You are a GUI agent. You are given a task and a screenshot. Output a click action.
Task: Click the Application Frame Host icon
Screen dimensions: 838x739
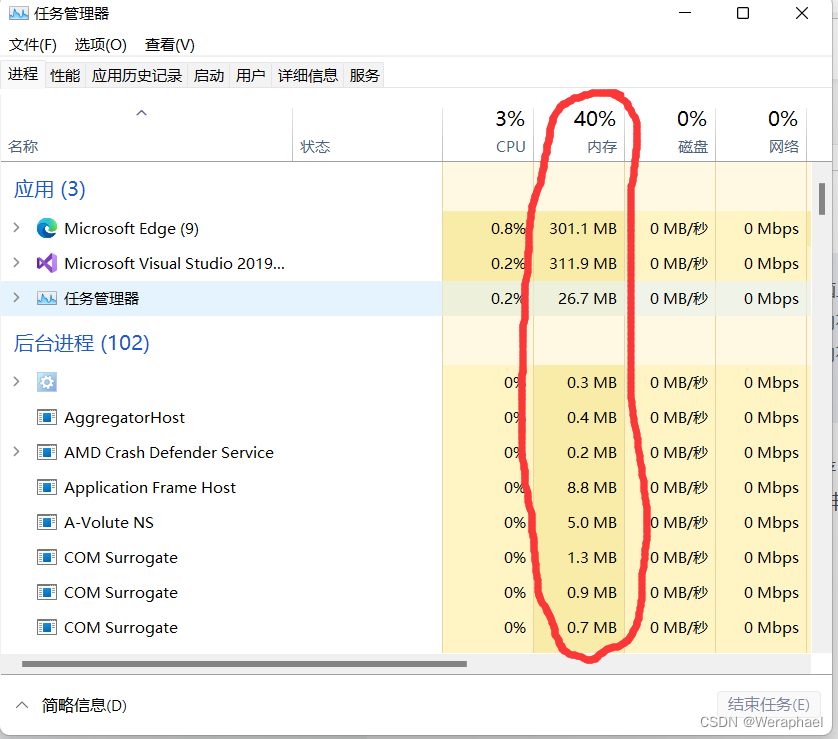(x=47, y=487)
